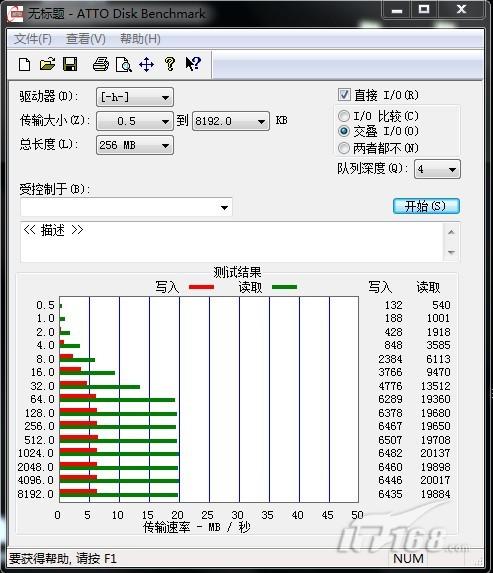Open the 总长度 256 MB dropdown

pyautogui.click(x=134, y=145)
